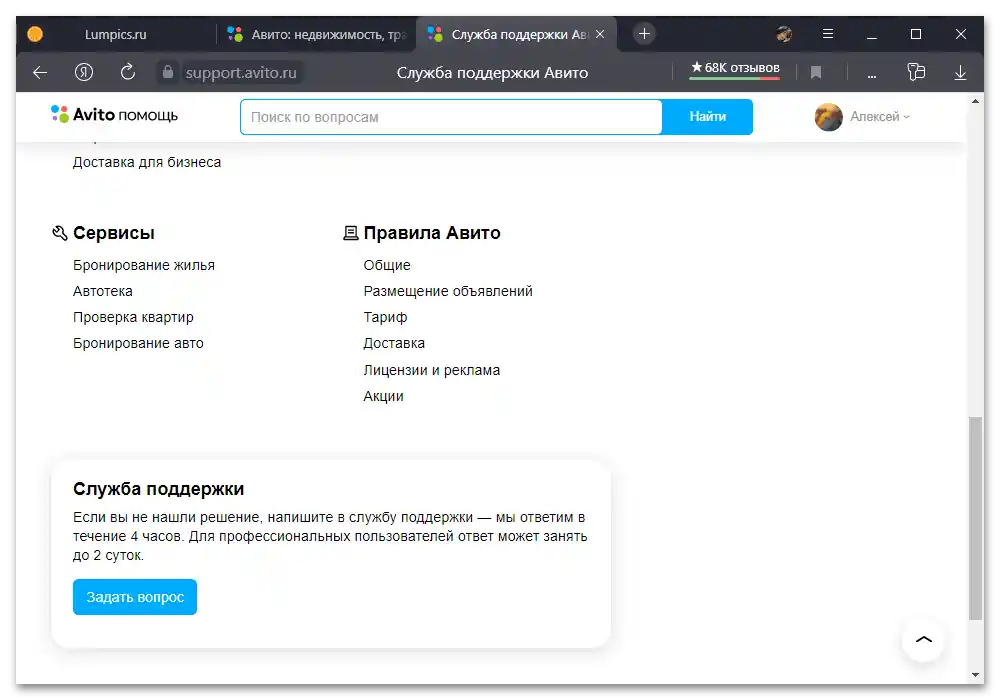Click the page vertical scrollbar thumb

(x=975, y=518)
